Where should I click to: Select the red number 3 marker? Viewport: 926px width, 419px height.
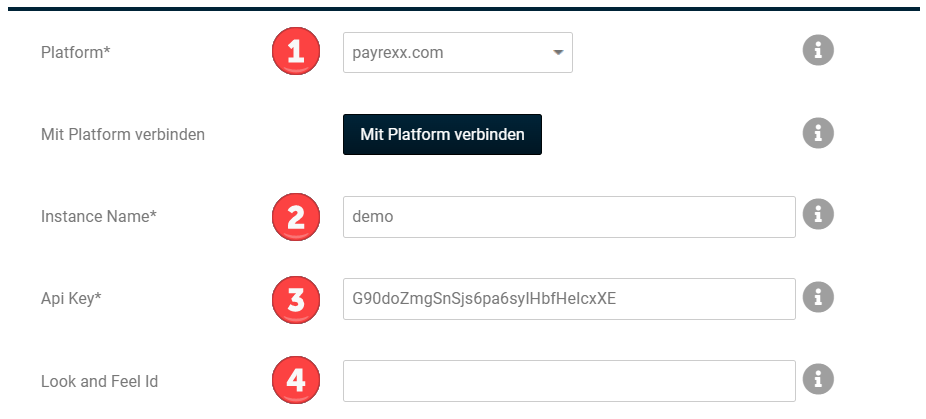[296, 298]
